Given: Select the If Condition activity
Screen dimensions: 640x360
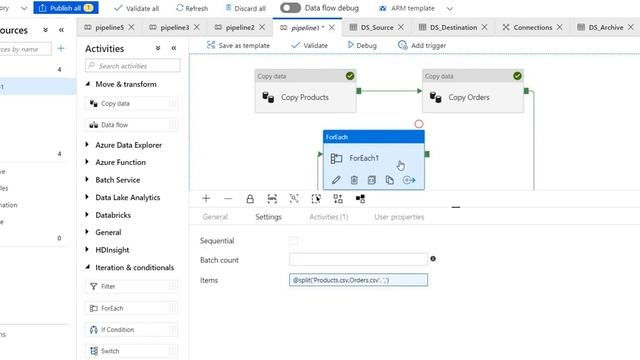Looking at the screenshot, I should (131, 329).
